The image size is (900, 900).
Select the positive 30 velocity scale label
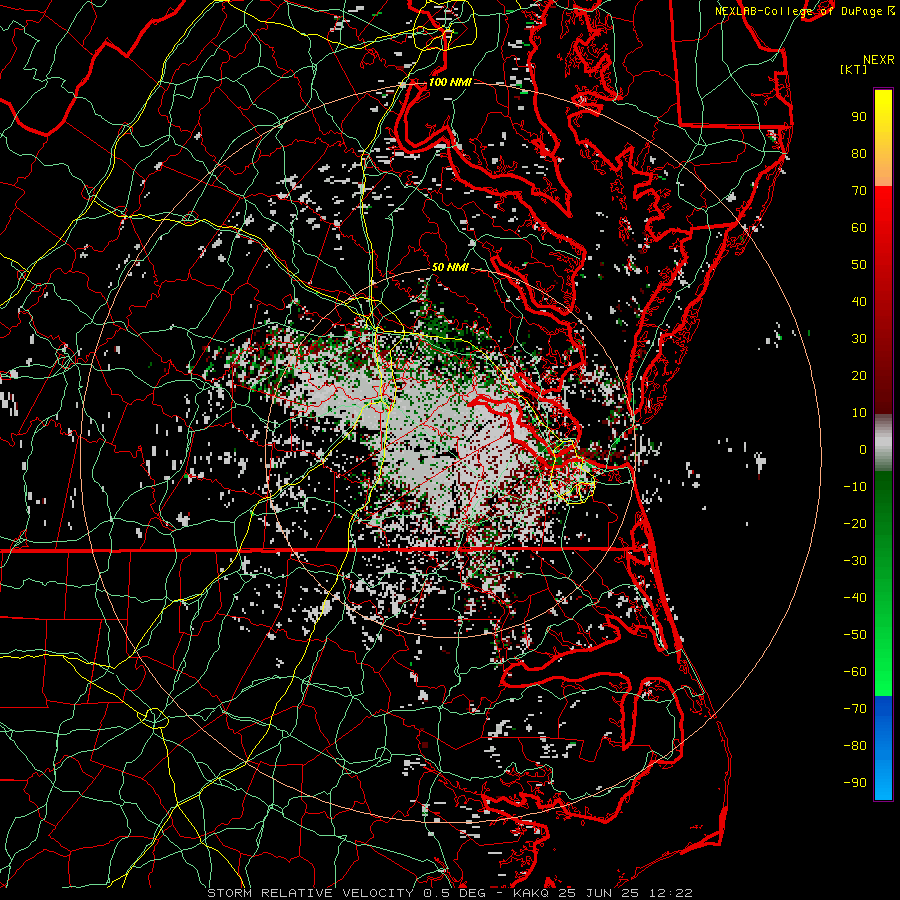pyautogui.click(x=859, y=339)
